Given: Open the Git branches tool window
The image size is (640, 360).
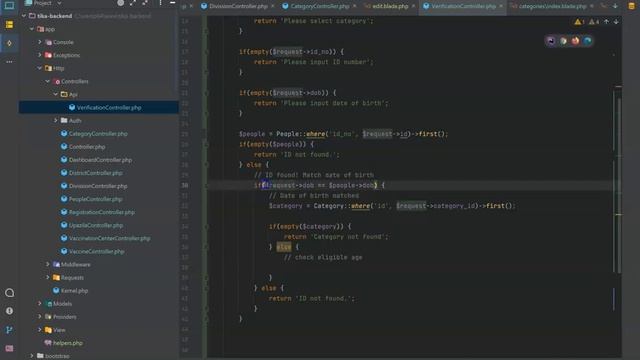Looking at the screenshot, I should pyautogui.click(x=9, y=329).
